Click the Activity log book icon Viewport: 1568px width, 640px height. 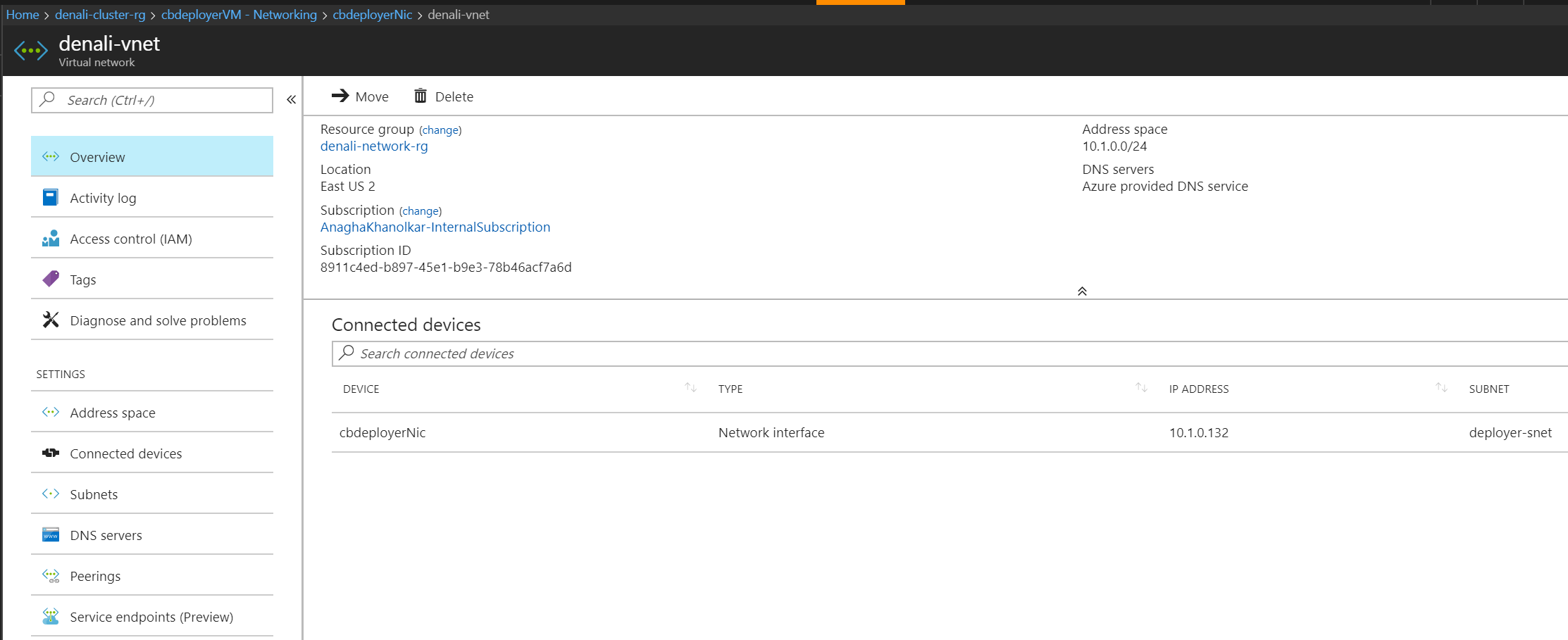point(51,197)
